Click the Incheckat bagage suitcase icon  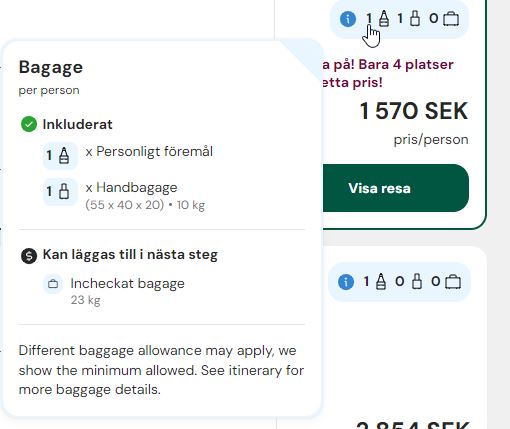pyautogui.click(x=53, y=284)
